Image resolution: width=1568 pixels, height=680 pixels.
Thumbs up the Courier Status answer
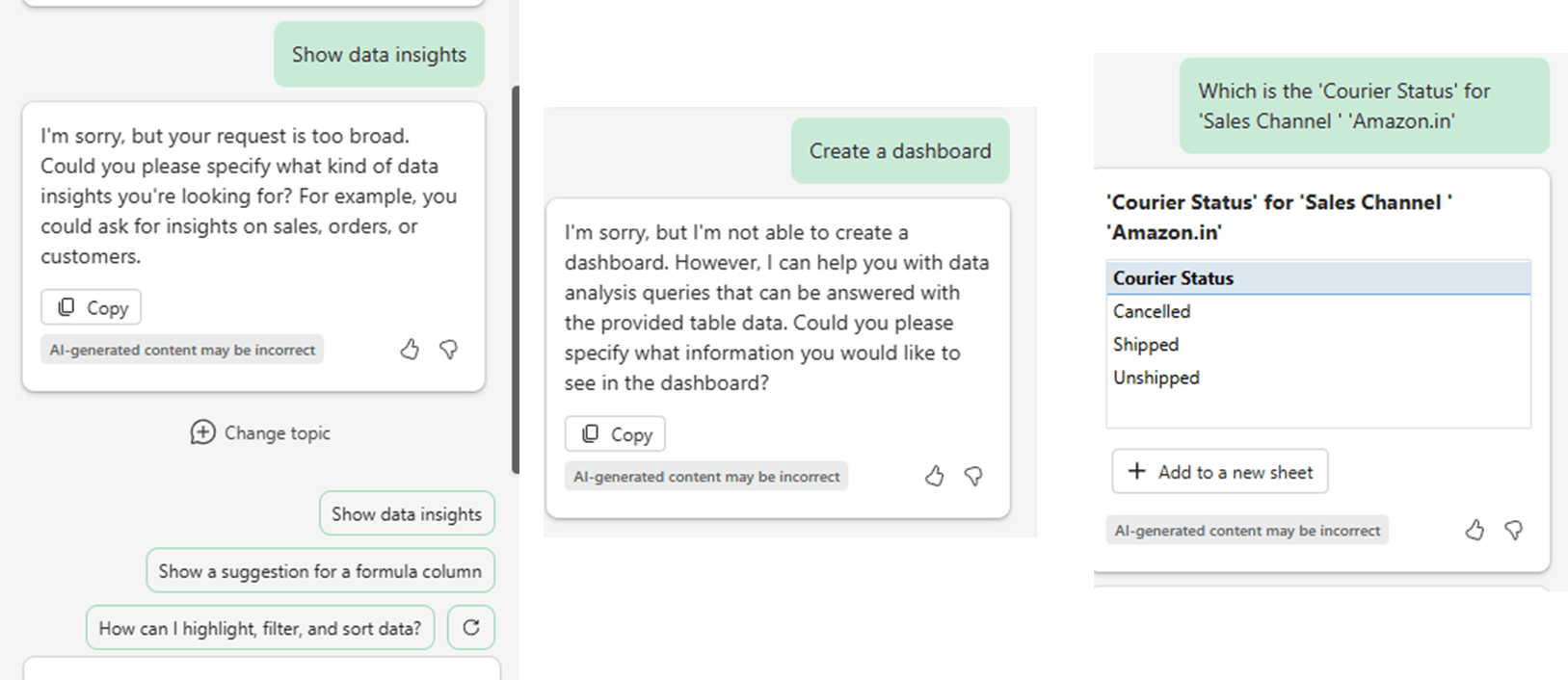click(x=1475, y=530)
